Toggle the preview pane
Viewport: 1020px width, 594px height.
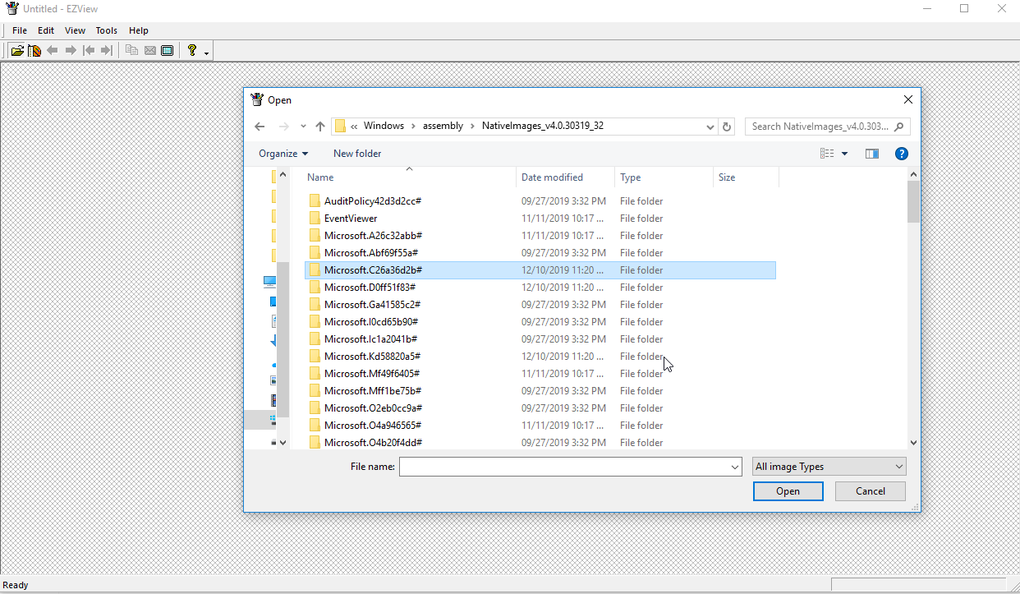point(872,154)
